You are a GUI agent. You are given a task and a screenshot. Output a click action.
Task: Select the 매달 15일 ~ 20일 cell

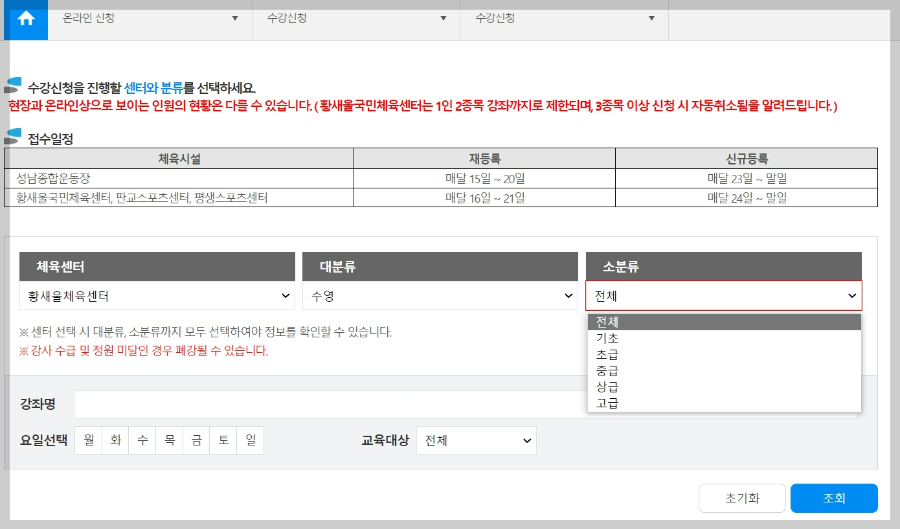tap(484, 178)
